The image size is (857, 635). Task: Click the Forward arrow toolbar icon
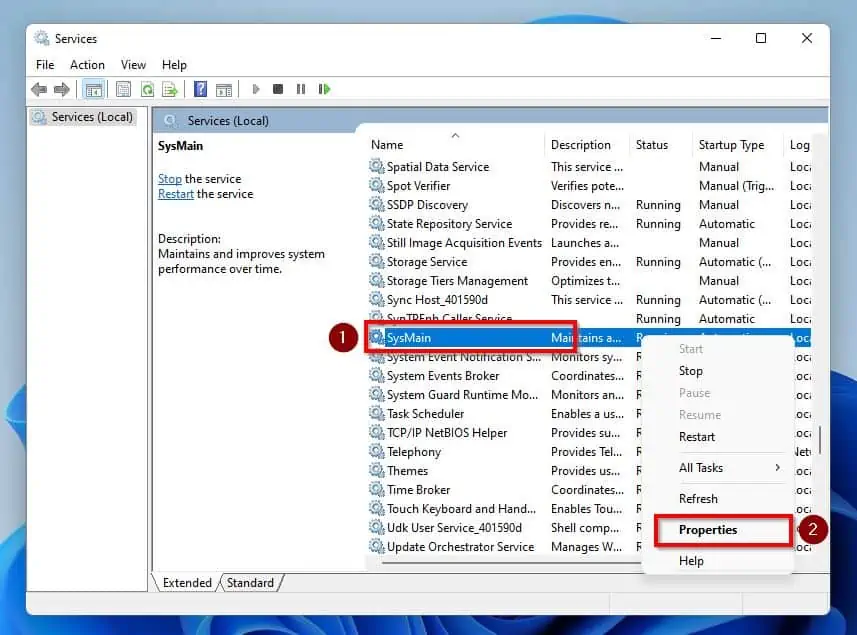pyautogui.click(x=62, y=89)
